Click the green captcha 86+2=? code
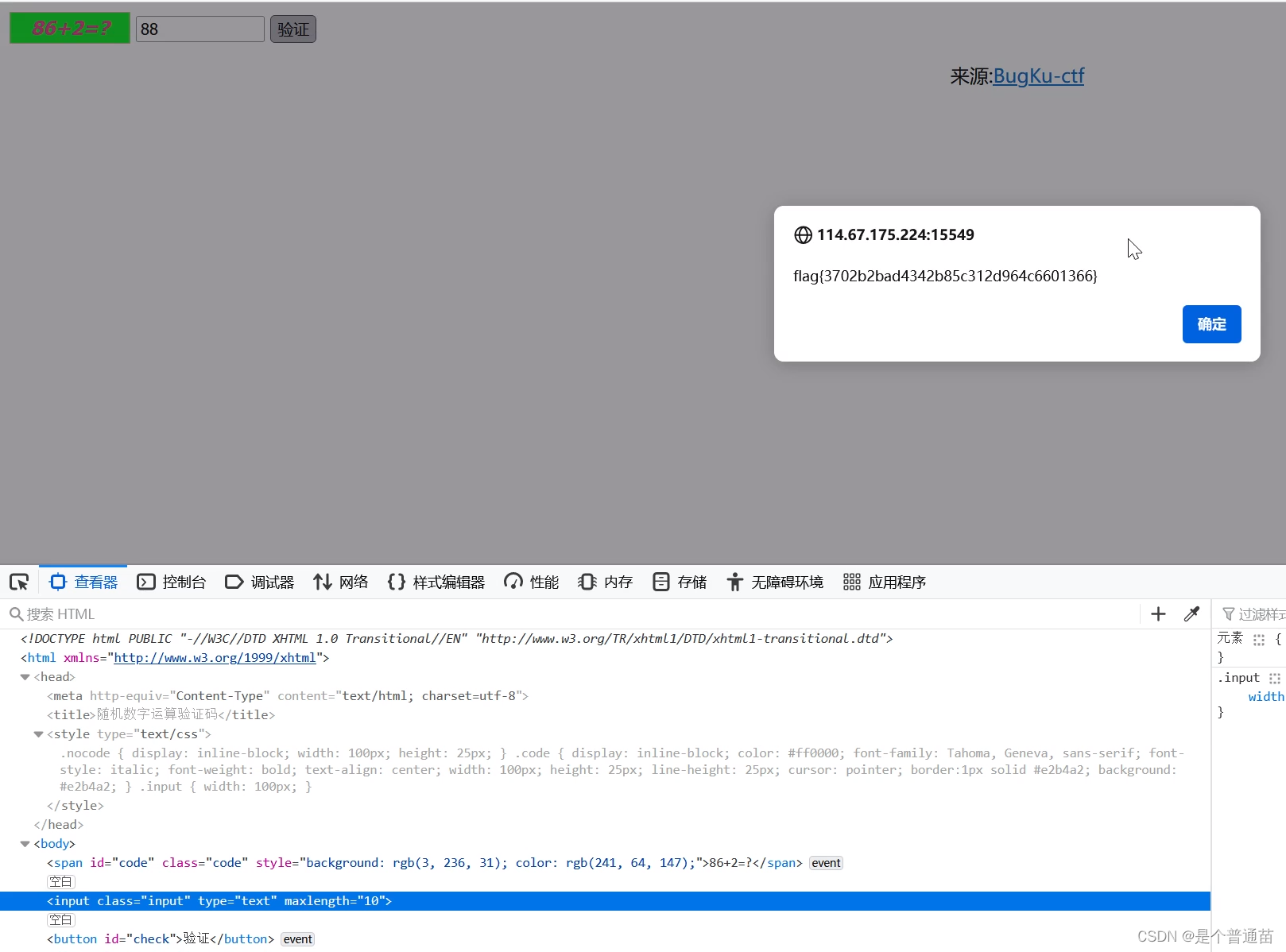Image resolution: width=1286 pixels, height=952 pixels. click(70, 29)
